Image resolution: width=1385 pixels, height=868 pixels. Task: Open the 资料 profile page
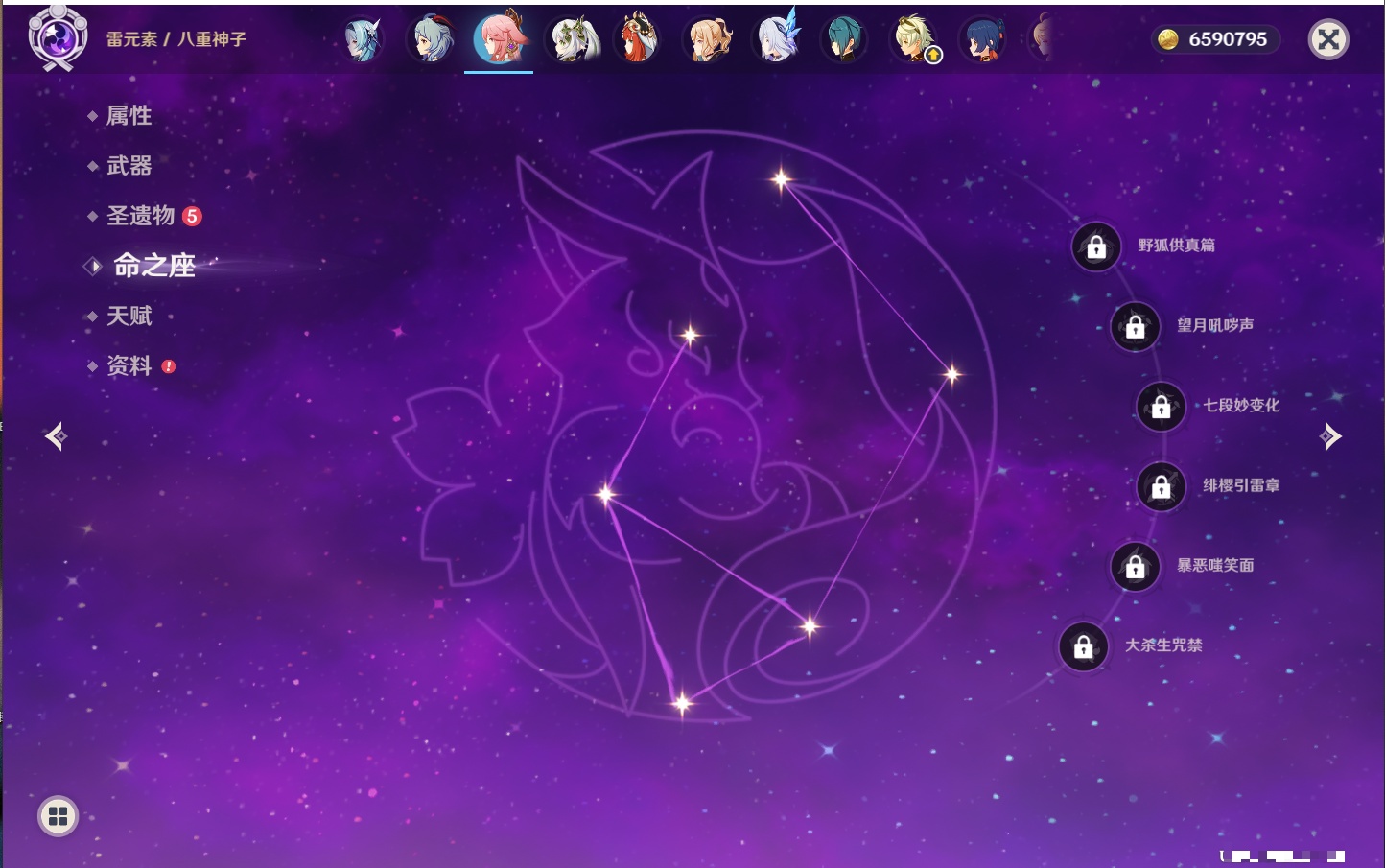click(129, 365)
